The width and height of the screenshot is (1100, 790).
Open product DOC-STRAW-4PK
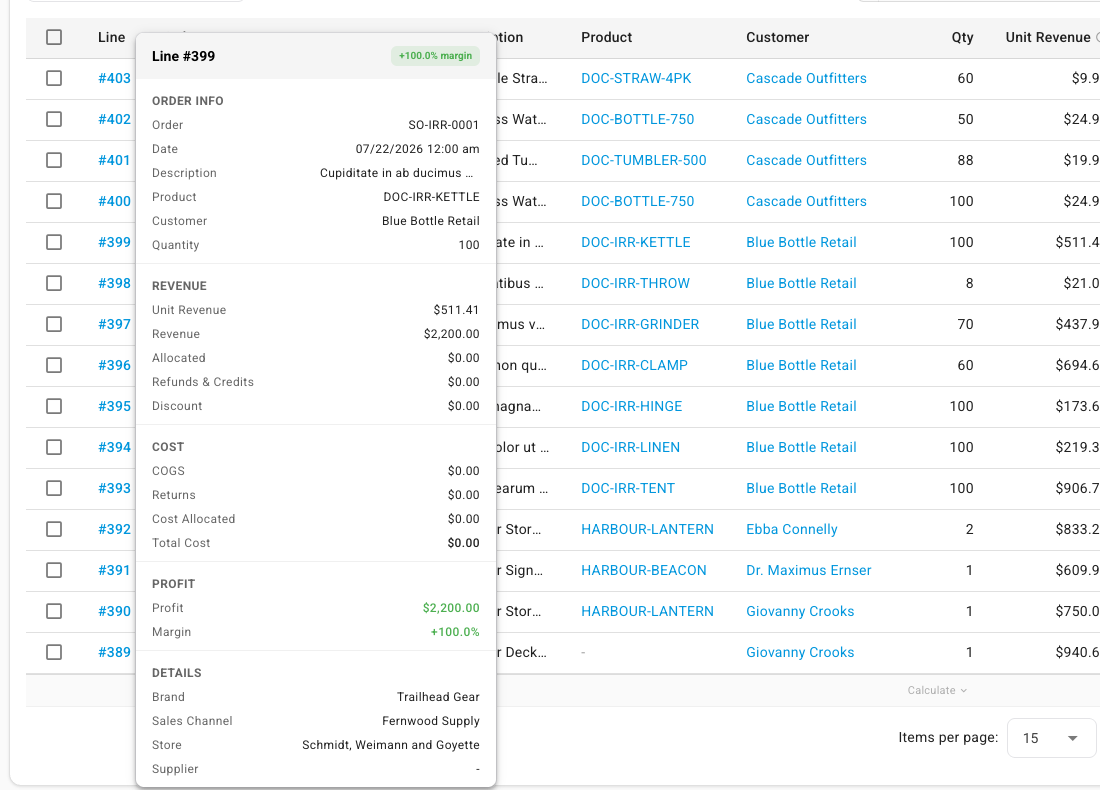[x=636, y=78]
